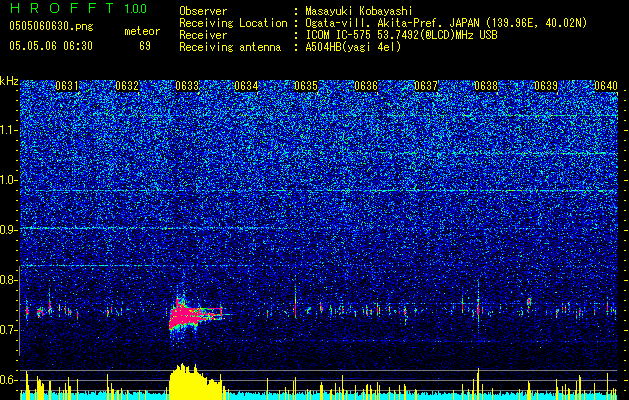Click the version number 1.00
The width and height of the screenshot is (629, 400).
pyautogui.click(x=136, y=9)
